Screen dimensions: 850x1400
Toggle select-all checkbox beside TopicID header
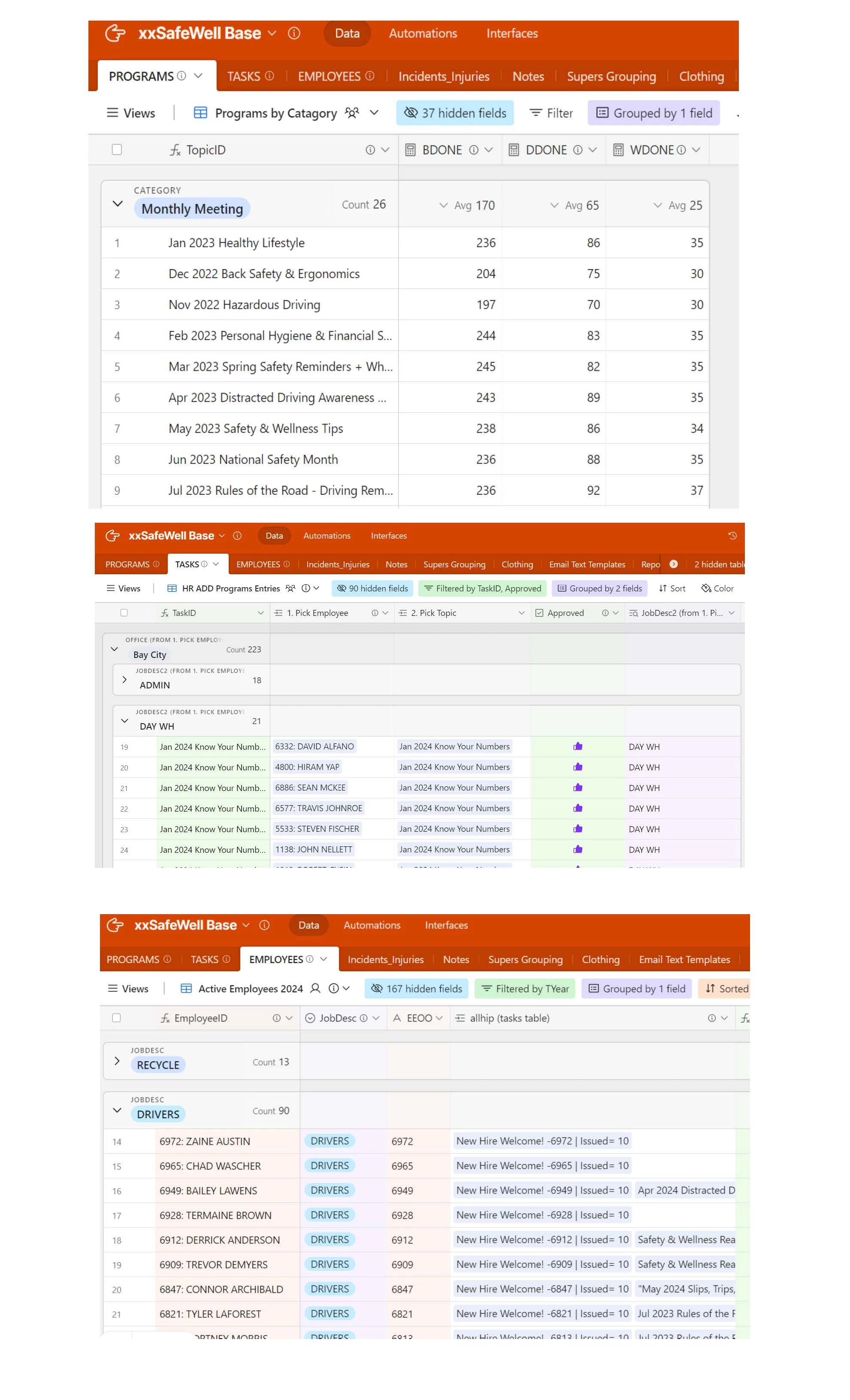(117, 150)
